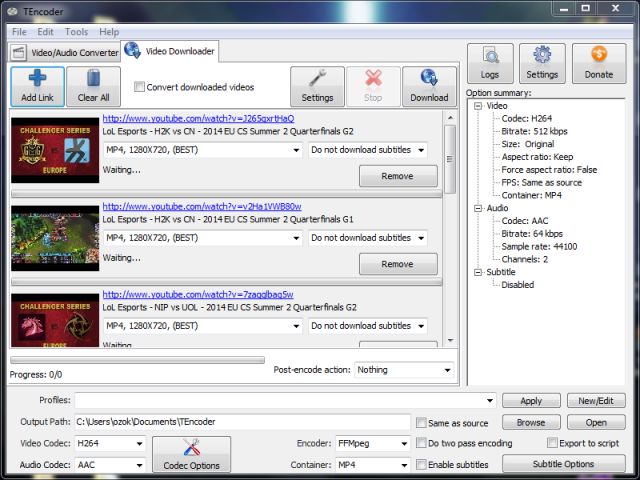Enable Same as source checkbox
The width and height of the screenshot is (640, 480).
(x=421, y=422)
